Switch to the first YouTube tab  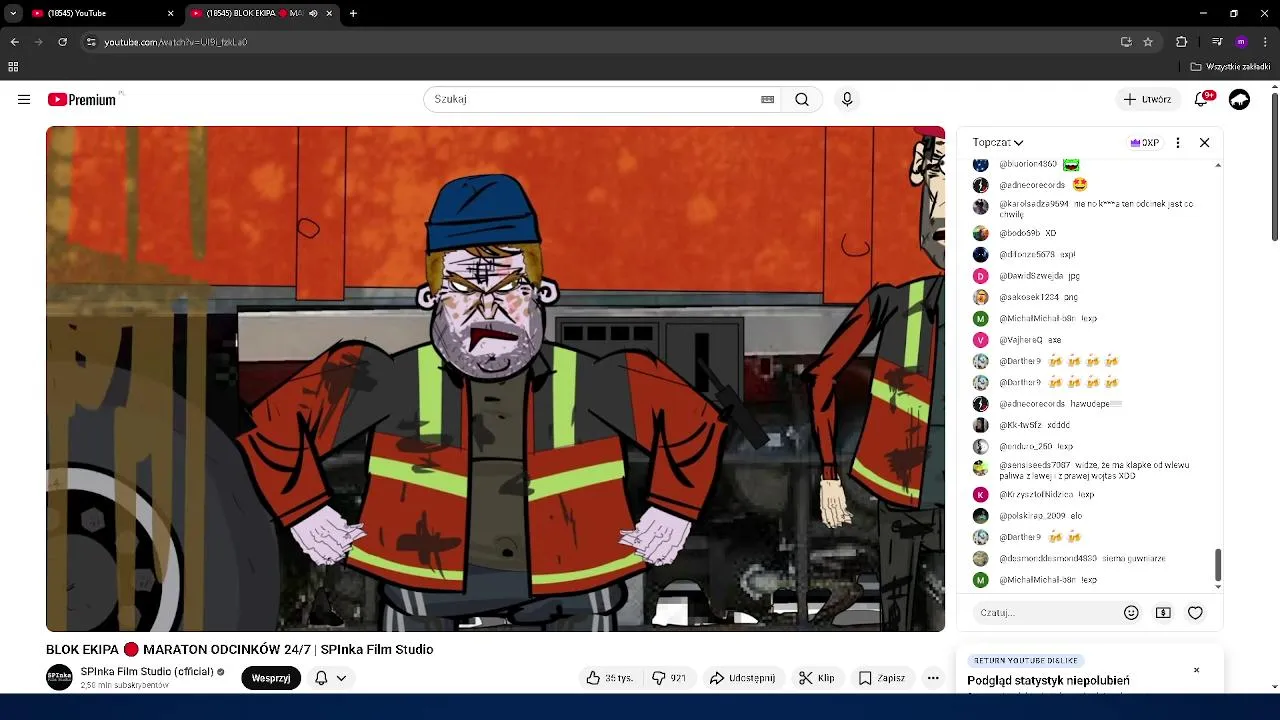point(100,13)
